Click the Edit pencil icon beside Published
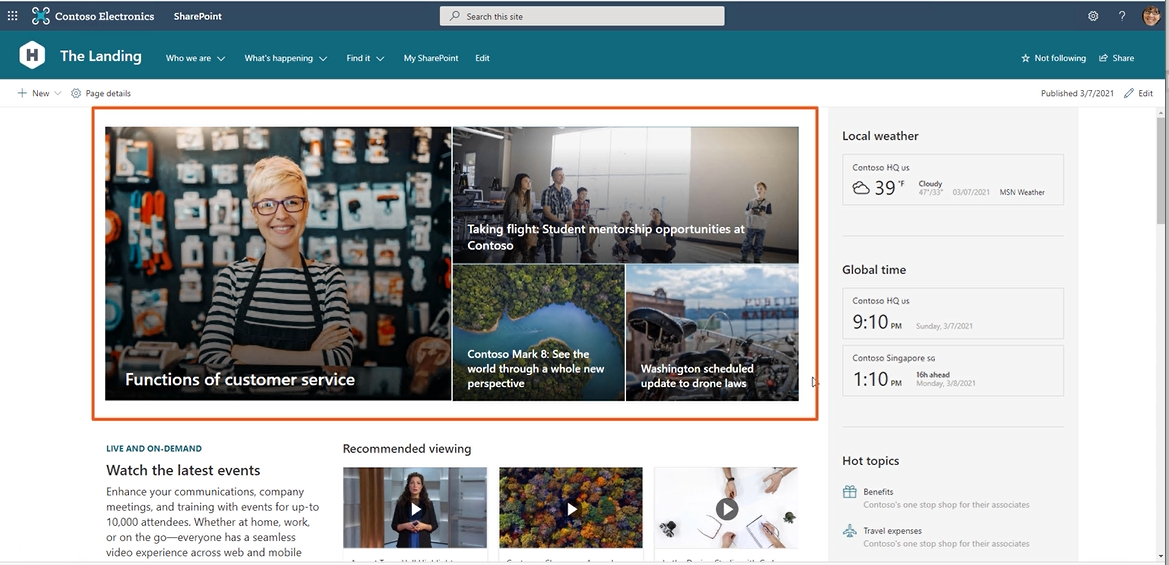 [x=1129, y=93]
